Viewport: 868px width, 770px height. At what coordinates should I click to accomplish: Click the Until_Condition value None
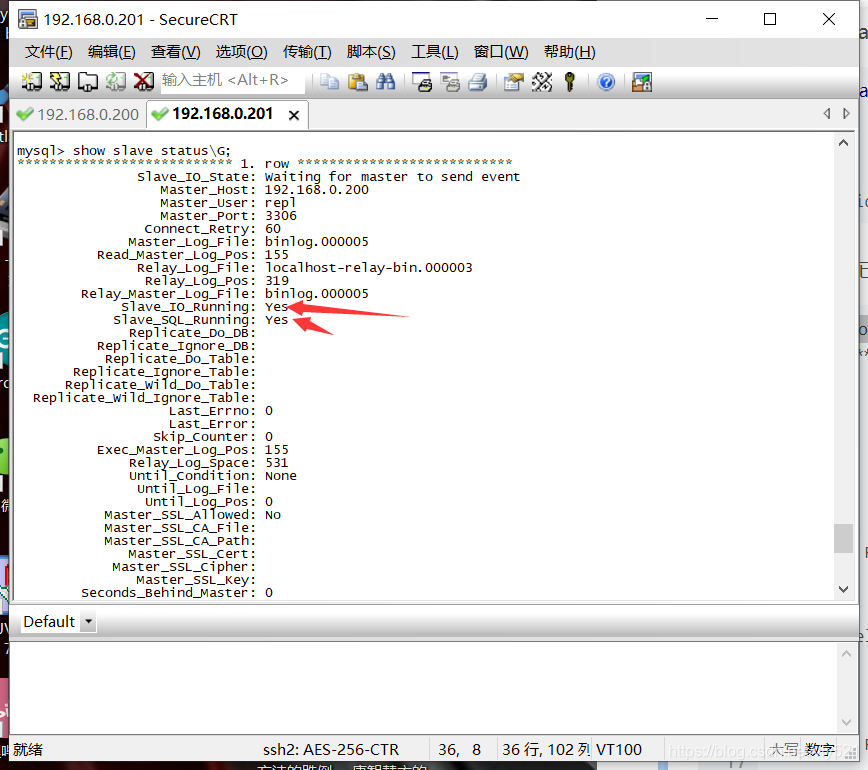[281, 476]
